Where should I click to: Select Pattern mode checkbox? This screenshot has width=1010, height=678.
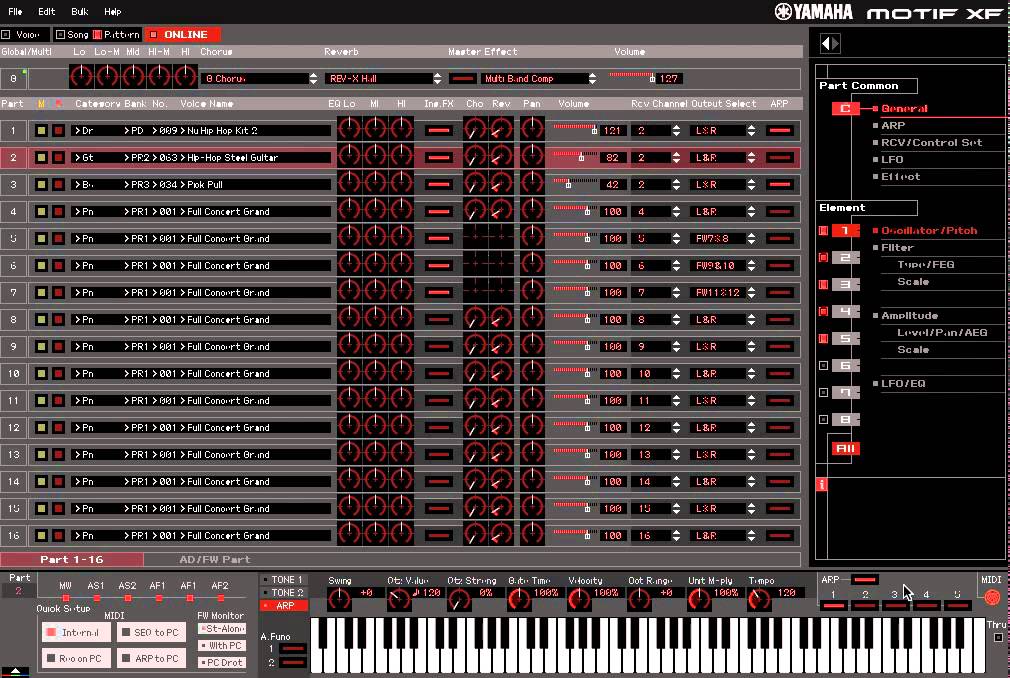[97, 34]
